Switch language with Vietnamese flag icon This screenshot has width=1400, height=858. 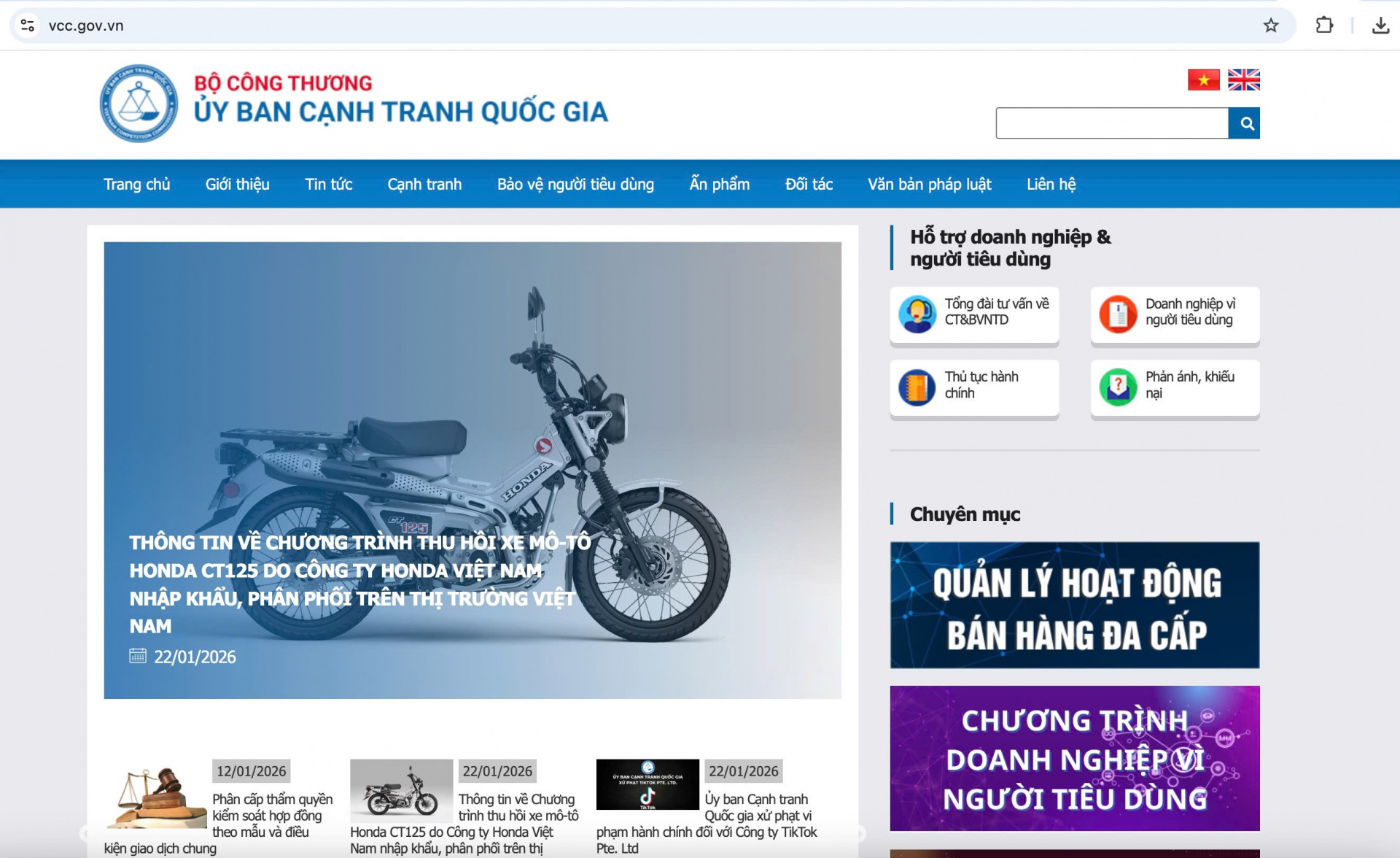(1203, 80)
